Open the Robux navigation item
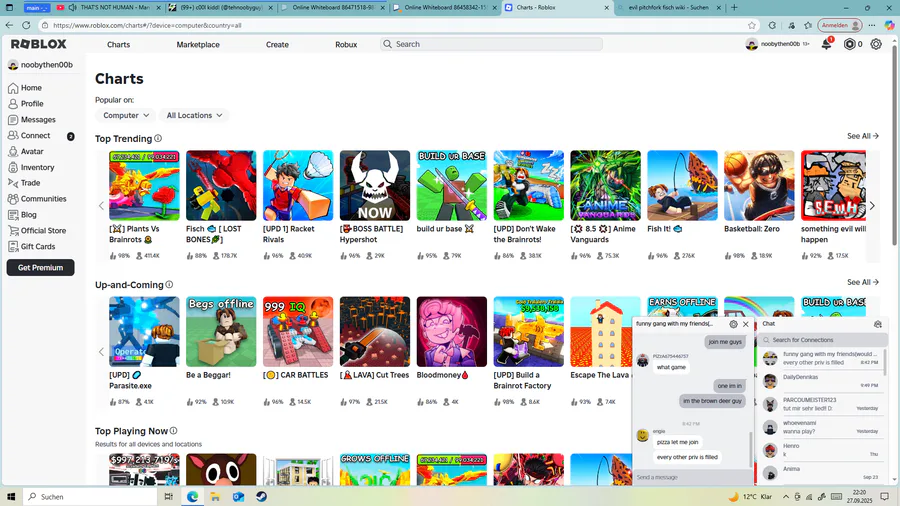 [346, 45]
